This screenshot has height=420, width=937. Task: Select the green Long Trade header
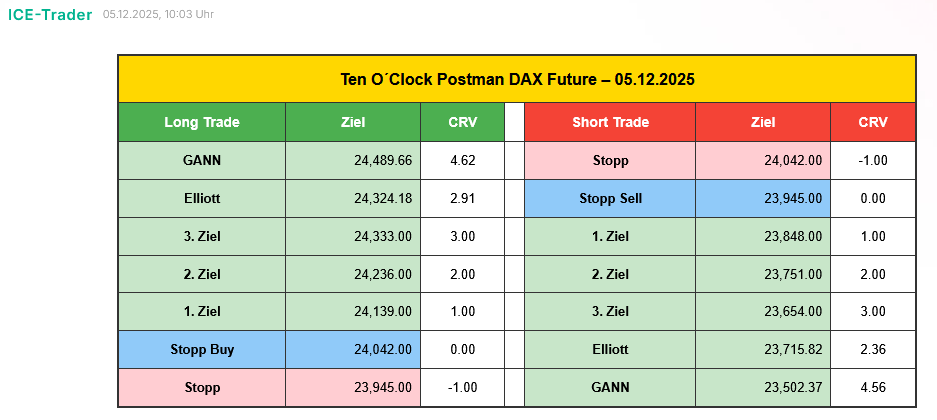202,122
